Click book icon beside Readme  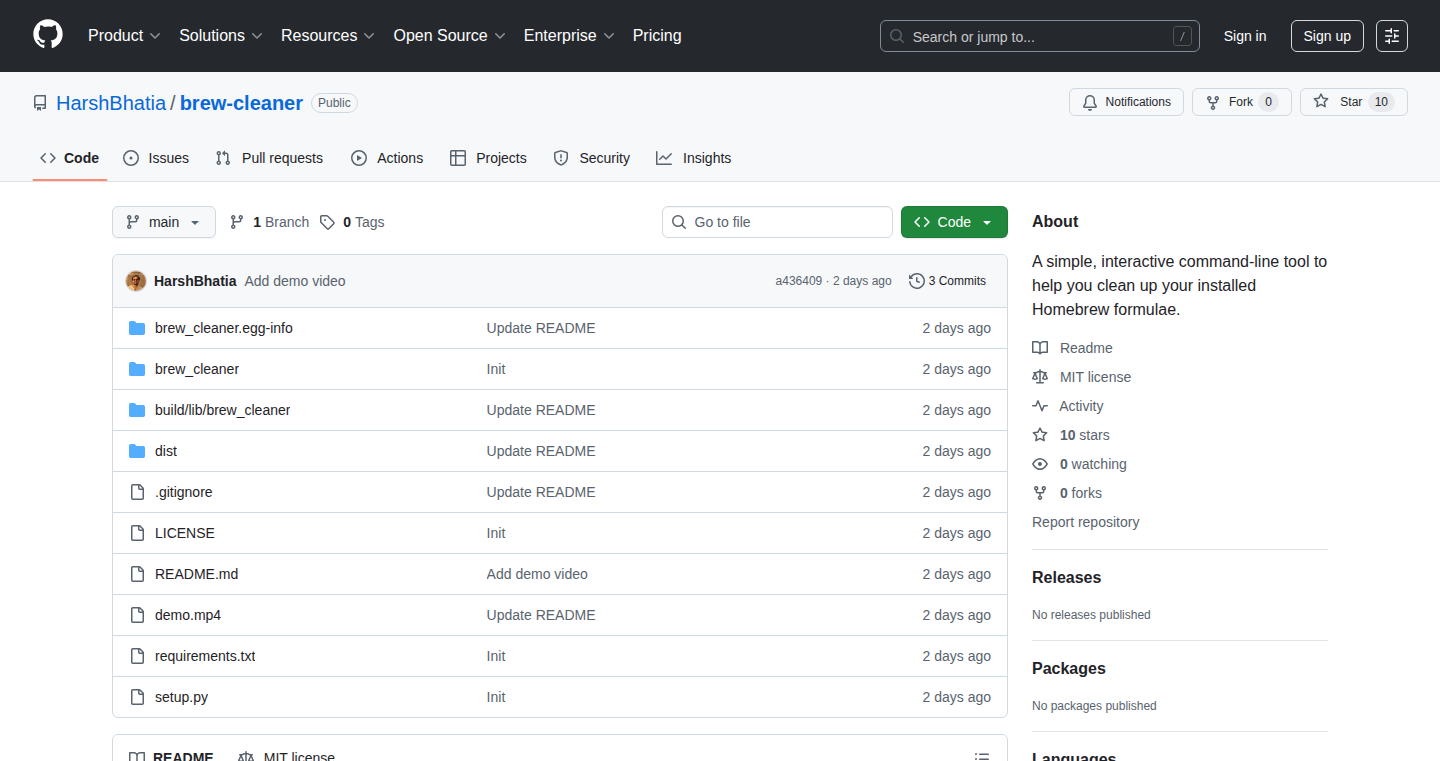tap(1040, 348)
